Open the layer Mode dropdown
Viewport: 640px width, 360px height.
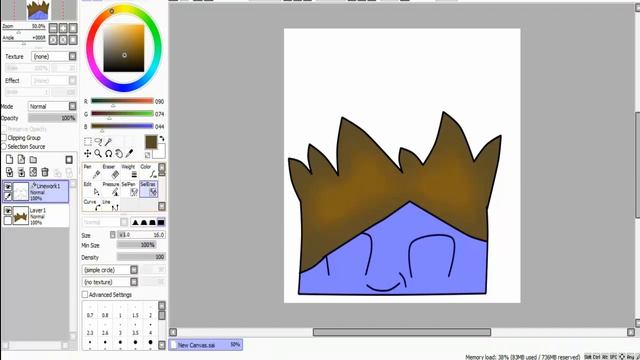point(52,106)
